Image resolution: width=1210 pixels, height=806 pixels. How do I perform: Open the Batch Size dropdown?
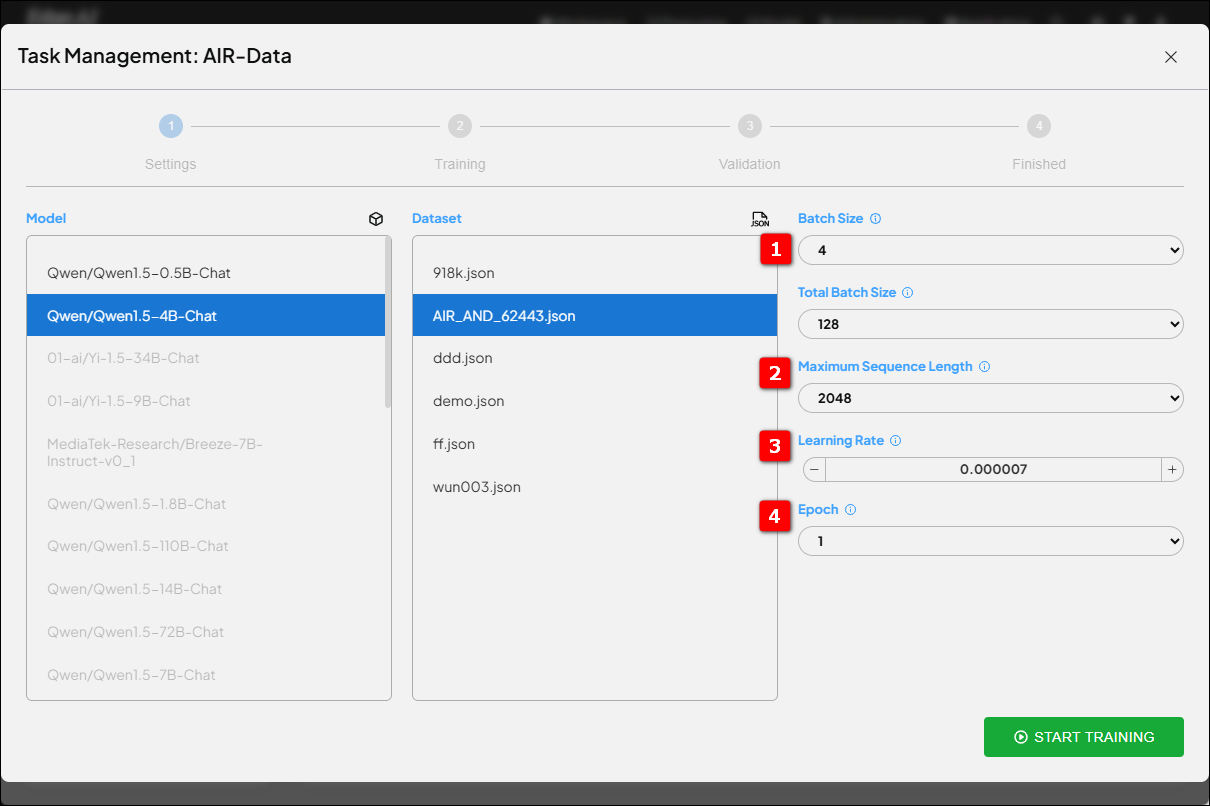(x=990, y=250)
